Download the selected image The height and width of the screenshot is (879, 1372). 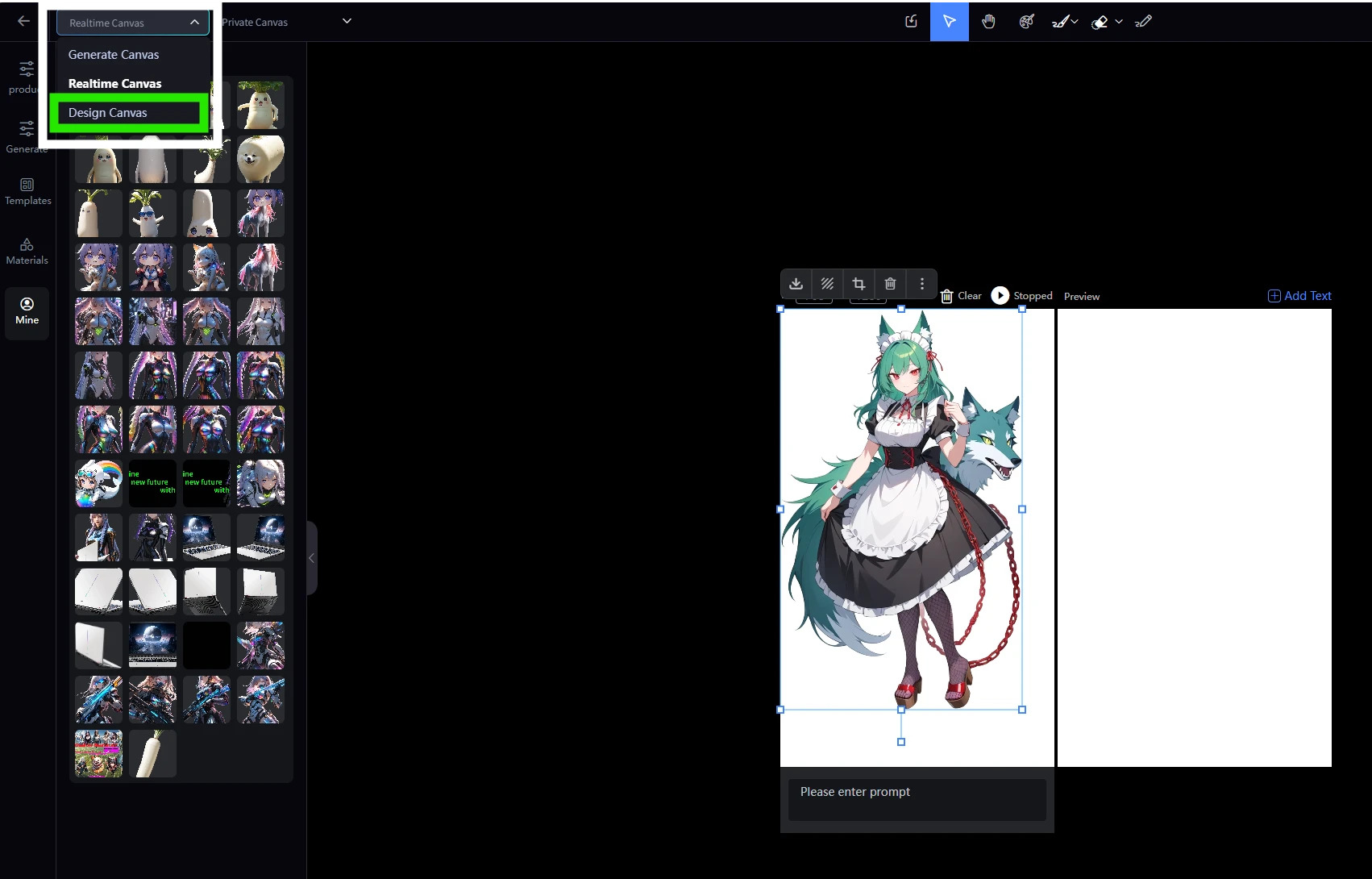point(796,284)
